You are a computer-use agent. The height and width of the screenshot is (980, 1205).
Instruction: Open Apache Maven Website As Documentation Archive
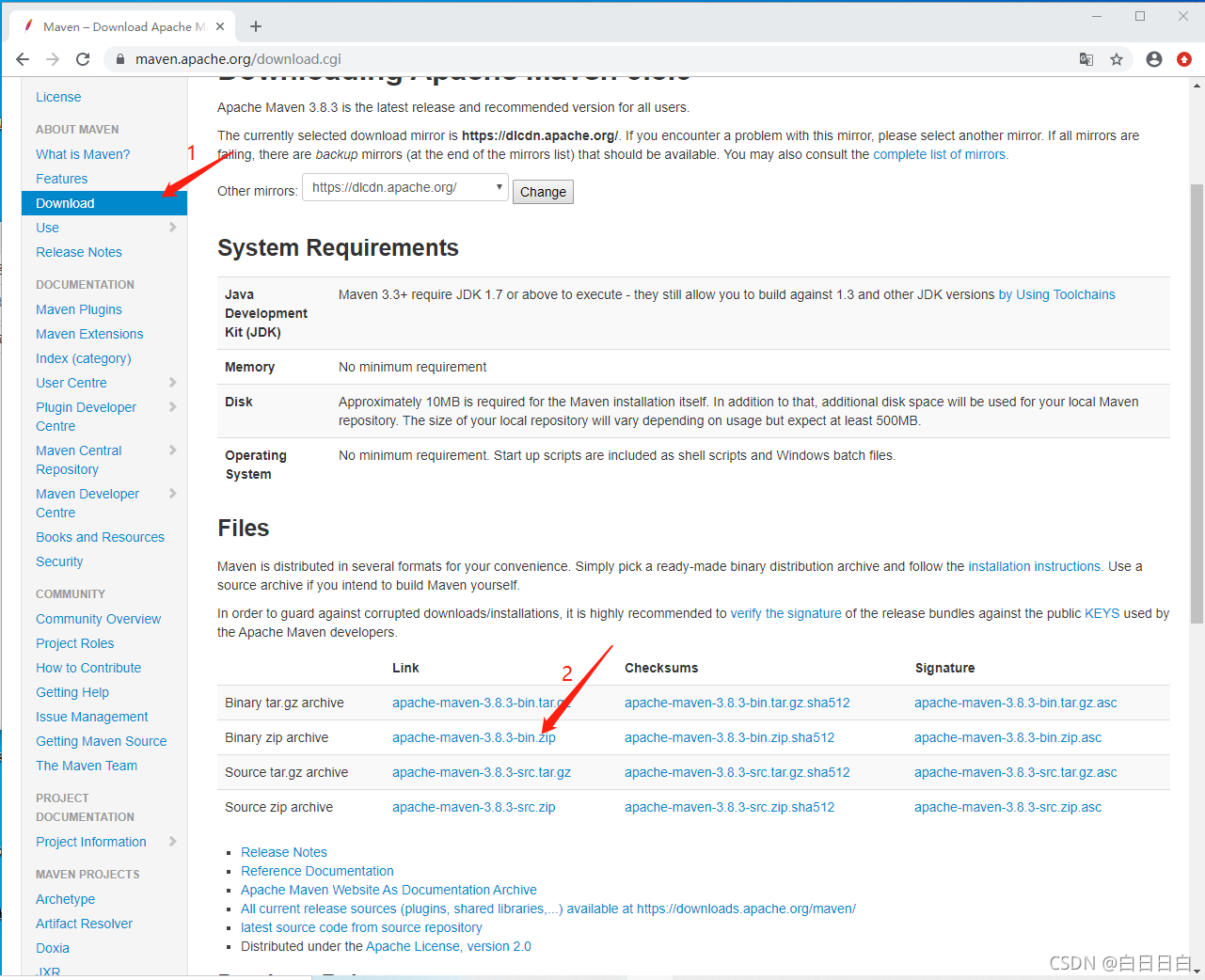(x=388, y=890)
